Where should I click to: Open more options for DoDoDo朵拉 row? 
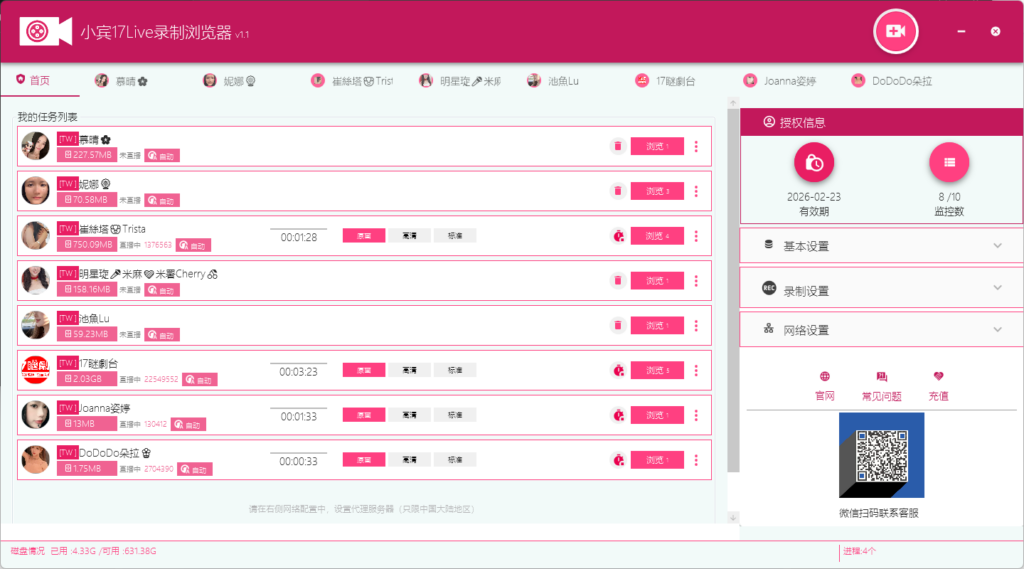696,460
